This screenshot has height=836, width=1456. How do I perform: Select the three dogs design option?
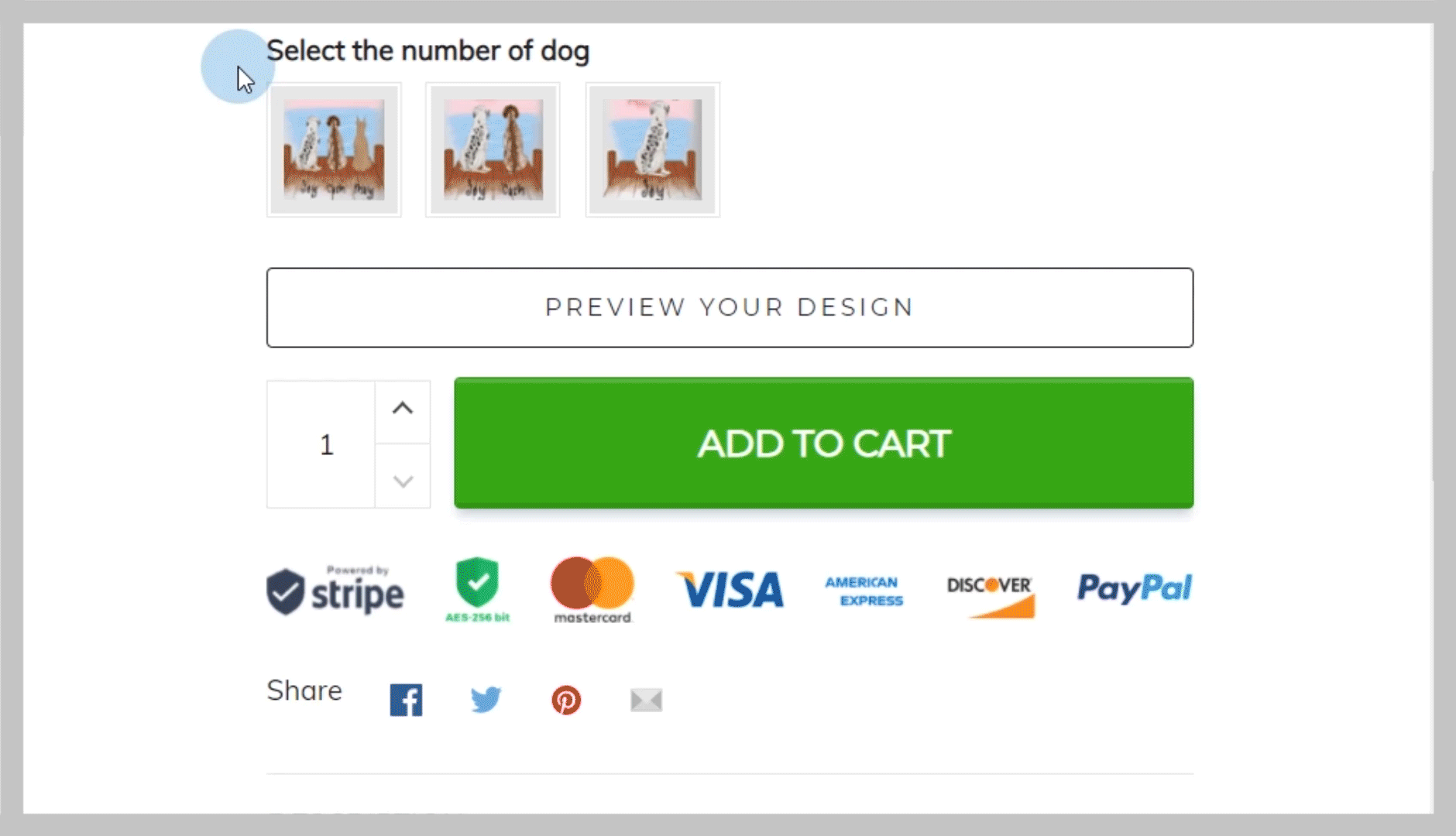point(334,150)
